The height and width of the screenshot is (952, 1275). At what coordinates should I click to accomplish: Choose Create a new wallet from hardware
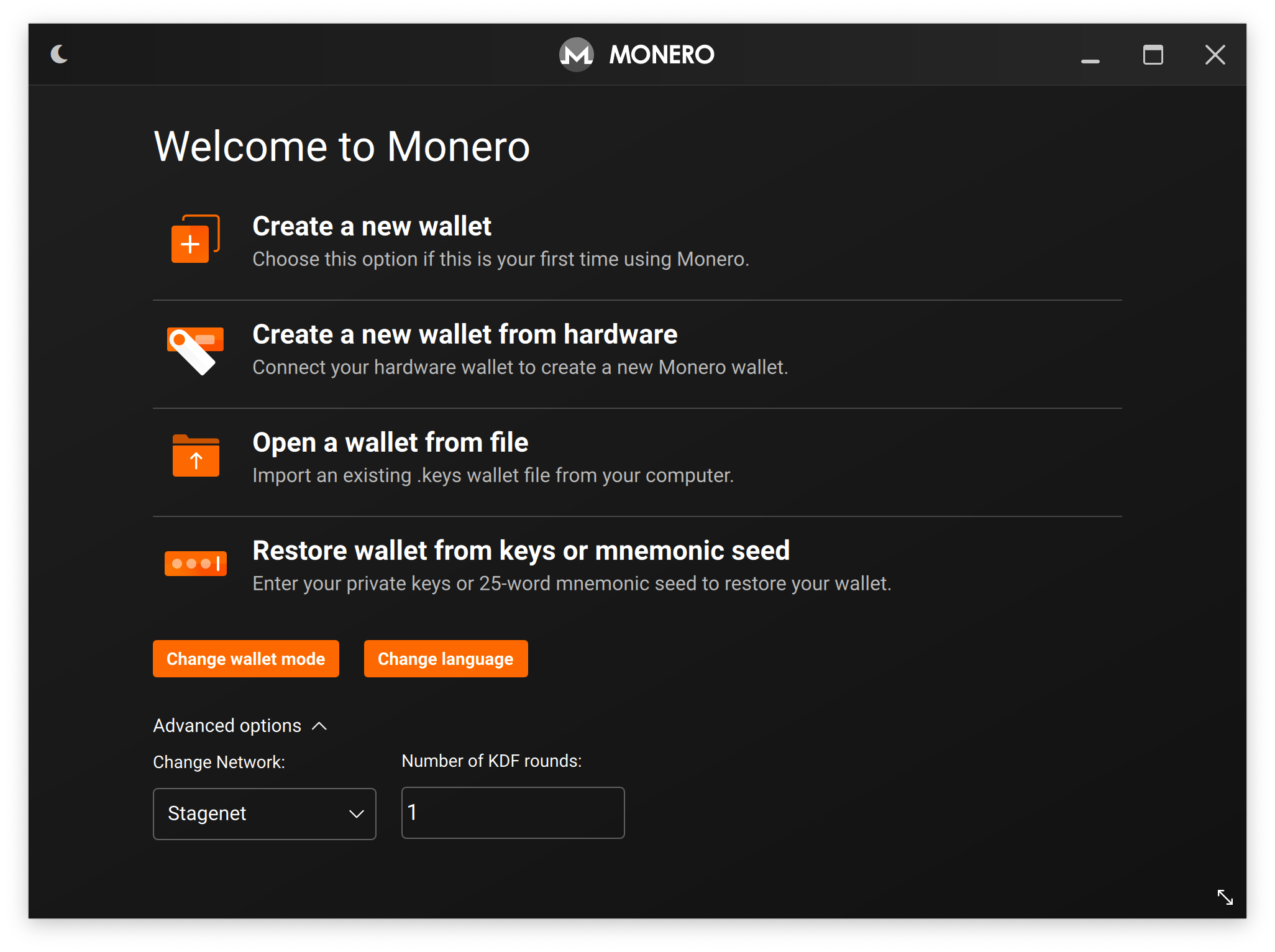coord(637,352)
